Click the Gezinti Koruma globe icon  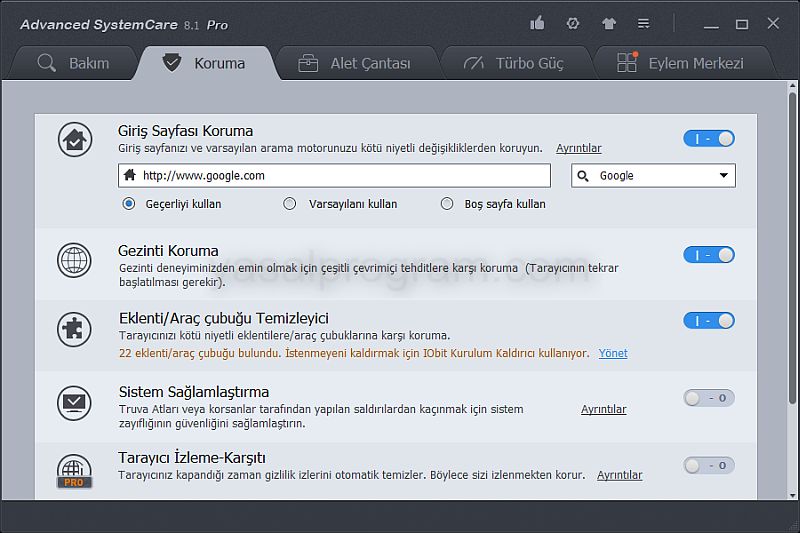pyautogui.click(x=74, y=260)
